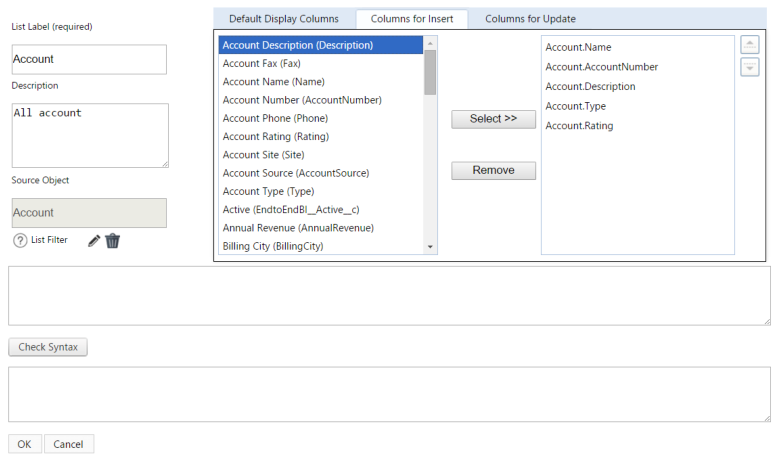Select Account Name (Name) in list
The width and height of the screenshot is (775, 459).
click(321, 82)
